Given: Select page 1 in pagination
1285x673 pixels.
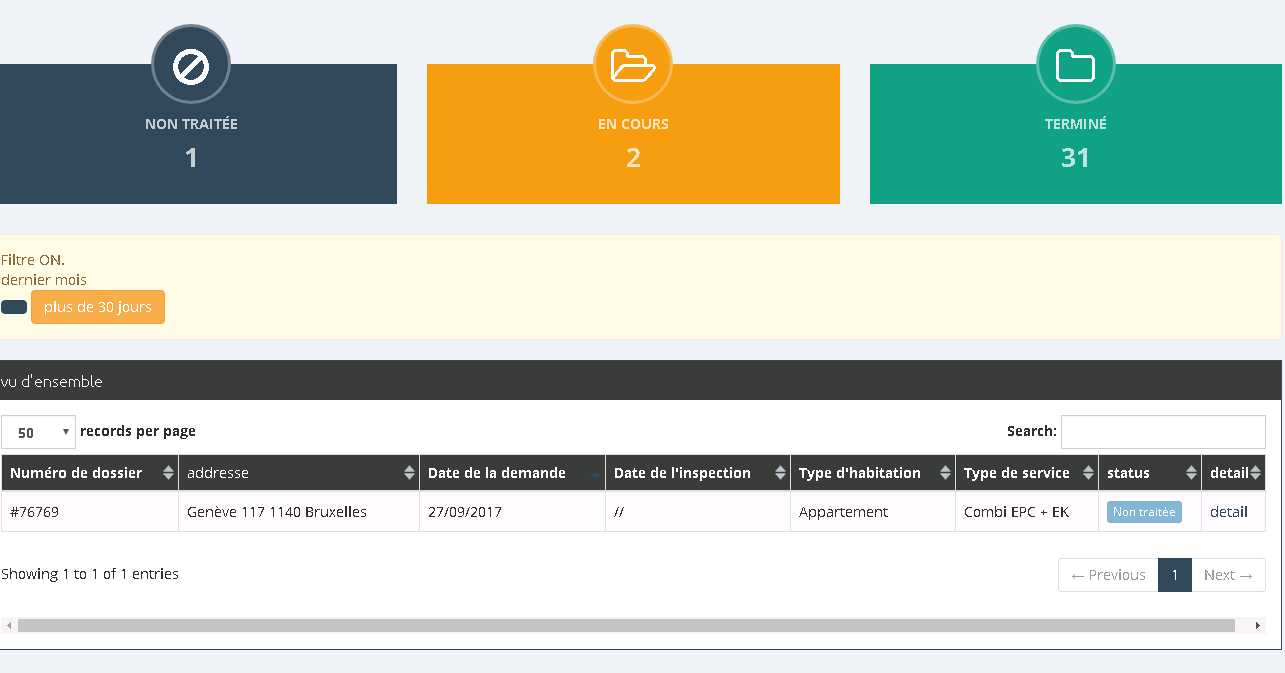Looking at the screenshot, I should [1175, 575].
